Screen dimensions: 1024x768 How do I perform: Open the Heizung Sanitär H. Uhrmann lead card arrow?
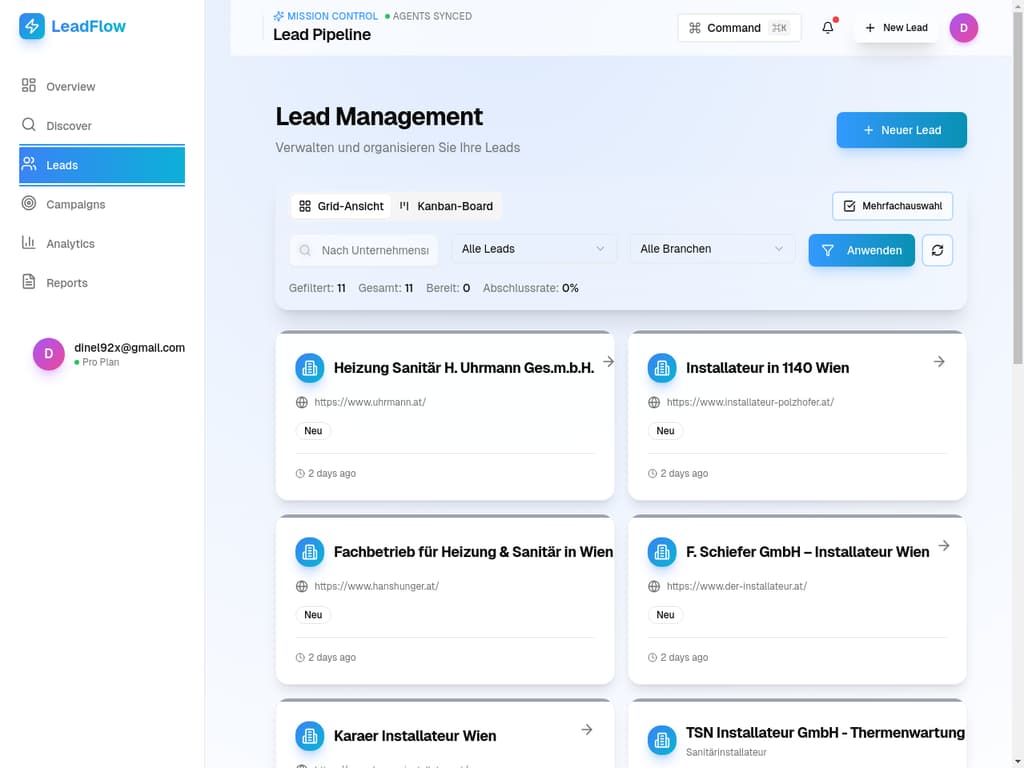point(608,363)
